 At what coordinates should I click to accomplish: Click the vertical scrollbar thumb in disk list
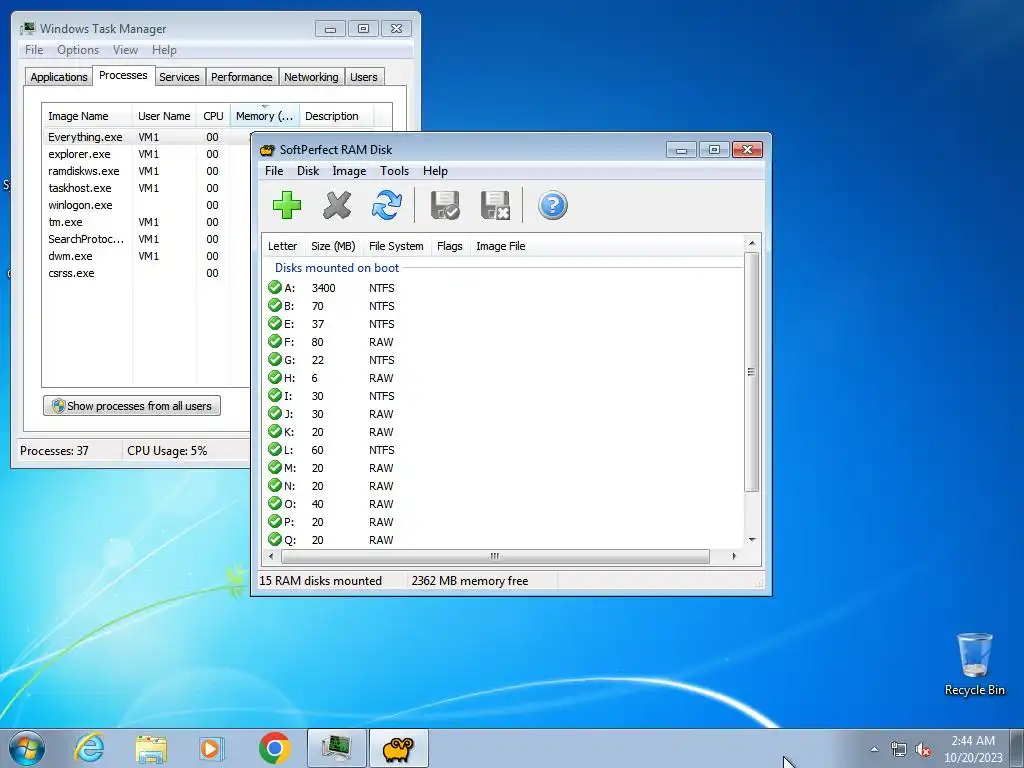[752, 372]
